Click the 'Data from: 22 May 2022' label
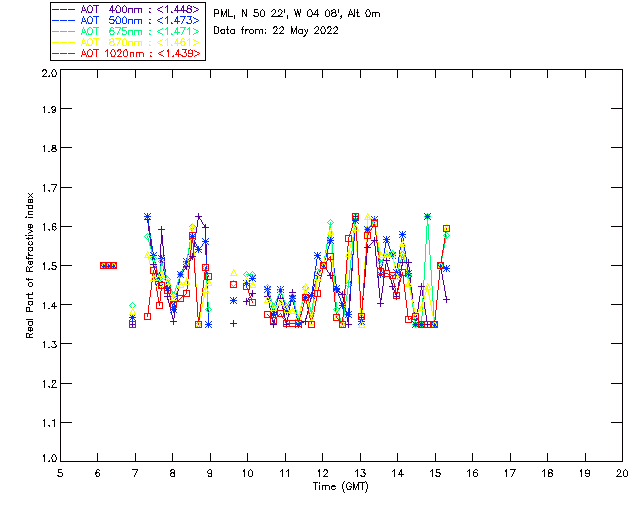The image size is (640, 512). pyautogui.click(x=276, y=31)
